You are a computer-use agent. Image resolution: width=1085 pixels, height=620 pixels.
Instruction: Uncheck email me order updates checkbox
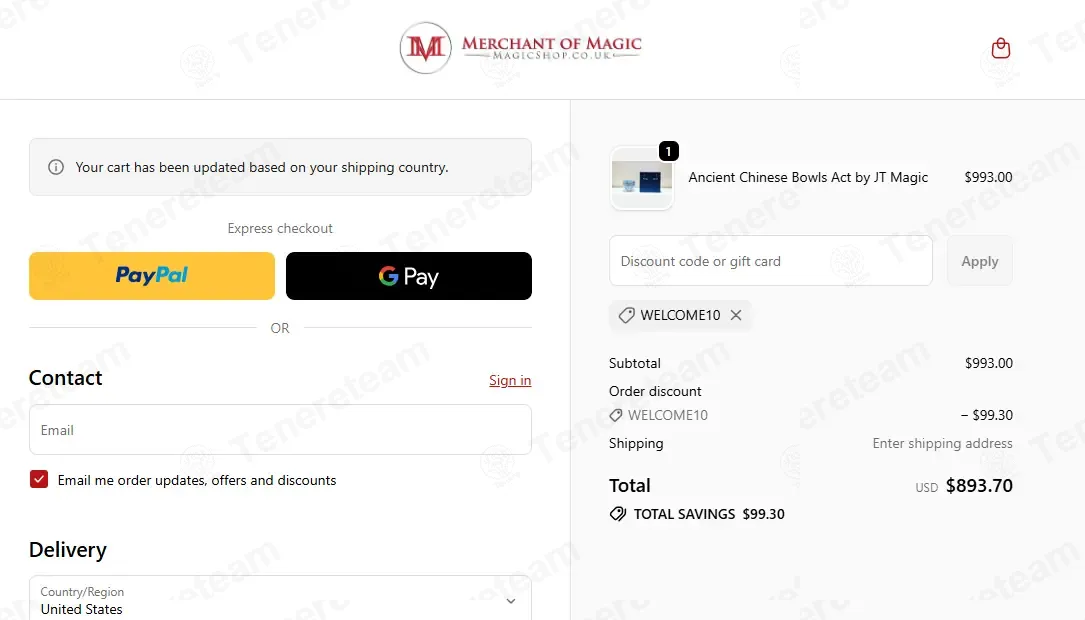click(39, 480)
